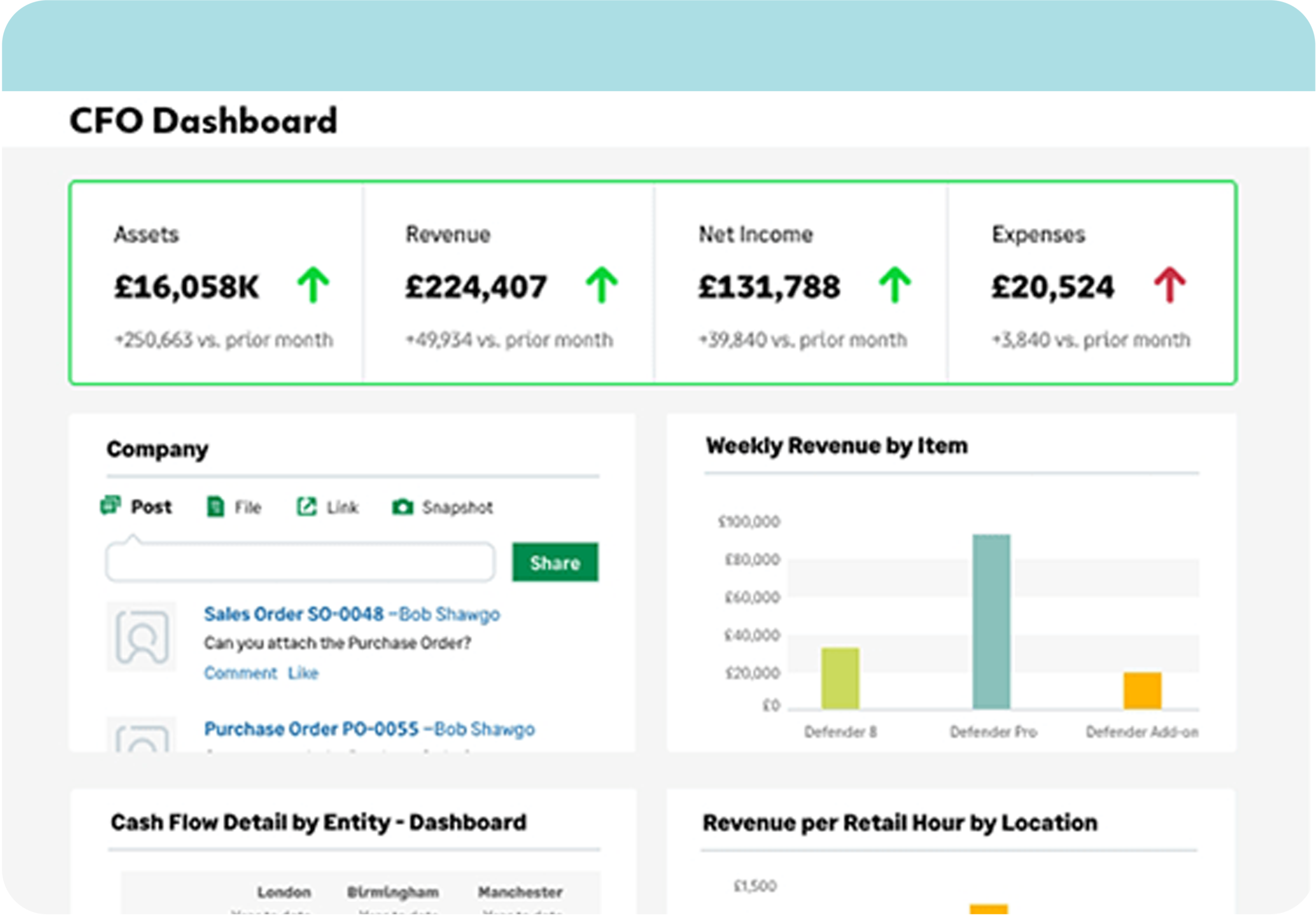The height and width of the screenshot is (916, 1316).
Task: Click the Post icon in Company panel
Action: [111, 506]
